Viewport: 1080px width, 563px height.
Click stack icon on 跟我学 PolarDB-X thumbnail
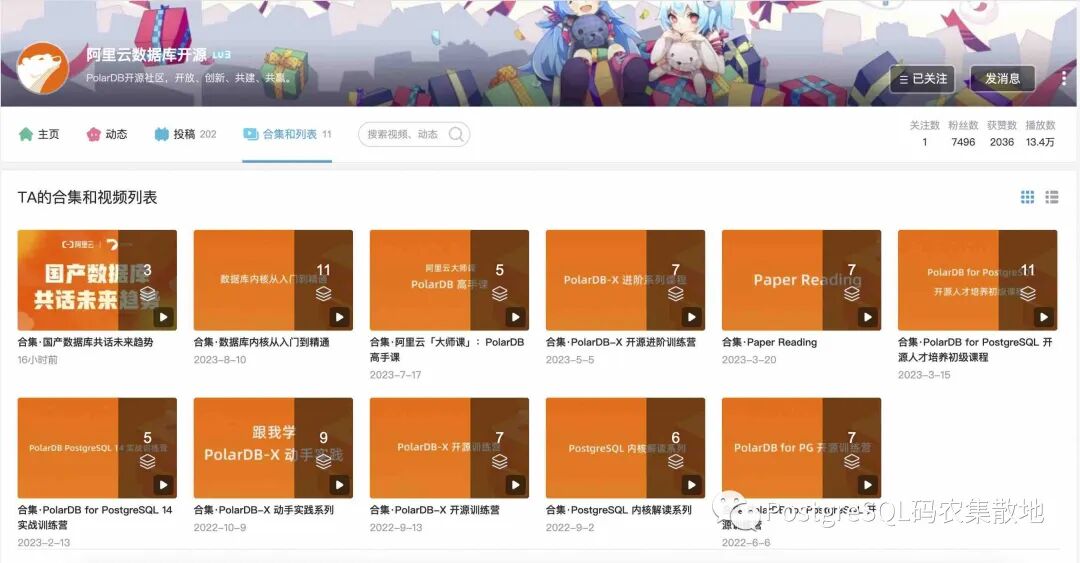(324, 462)
